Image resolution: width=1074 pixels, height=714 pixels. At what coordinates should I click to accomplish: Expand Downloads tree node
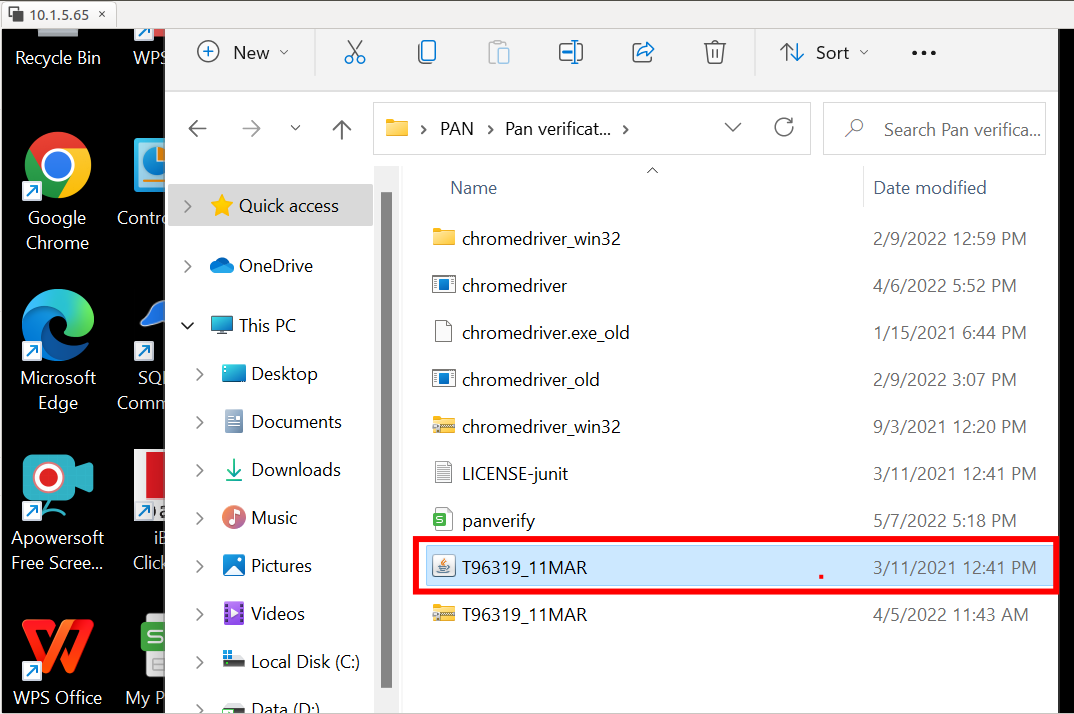[200, 470]
